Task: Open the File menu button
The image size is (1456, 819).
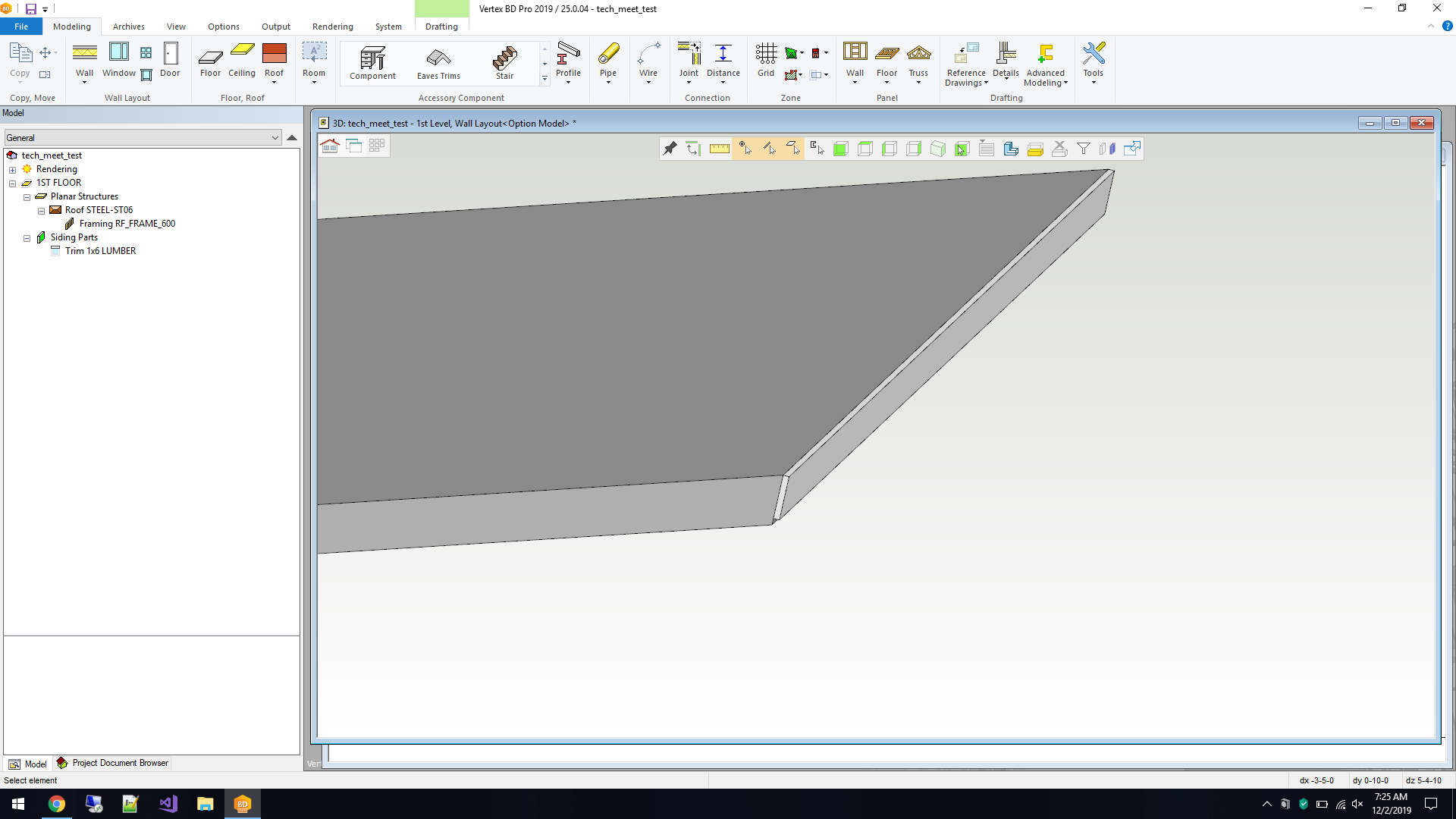Action: [21, 27]
